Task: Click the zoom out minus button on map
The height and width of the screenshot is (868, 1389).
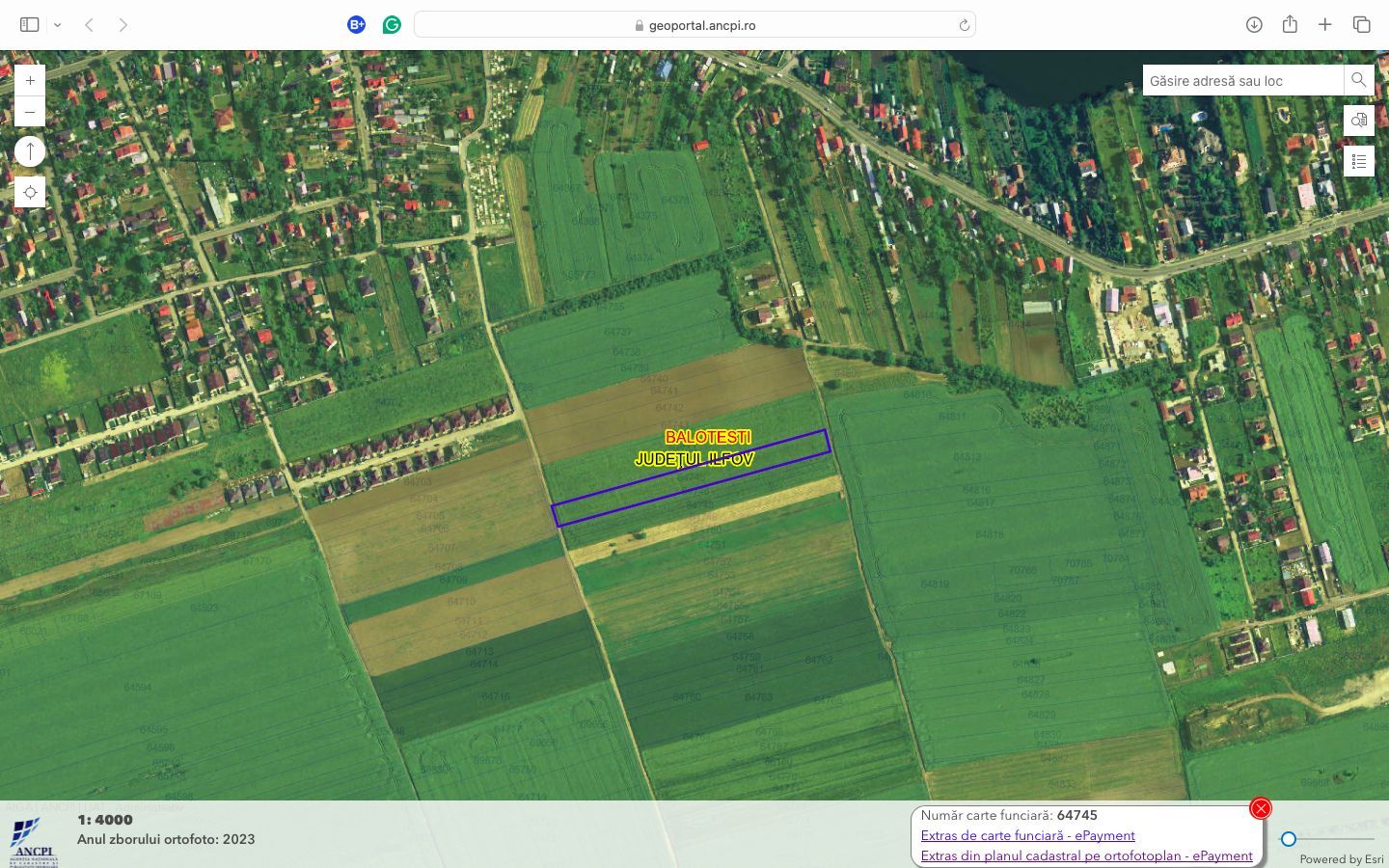Action: coord(30,111)
